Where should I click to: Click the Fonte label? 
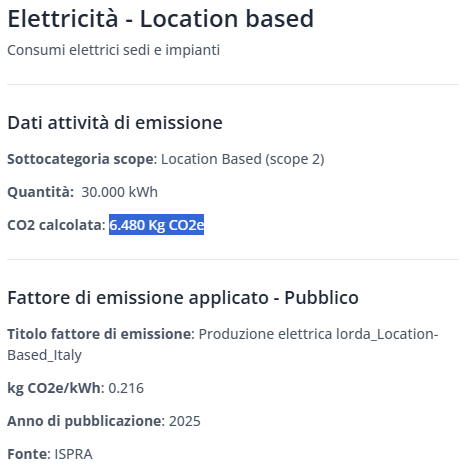point(28,454)
